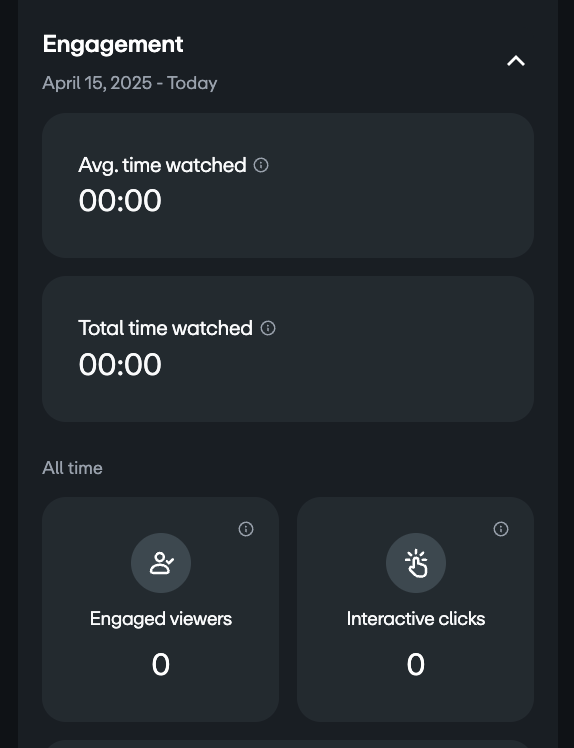The height and width of the screenshot is (748, 574).
Task: Click the Interactive clicks count of 0
Action: tap(416, 664)
